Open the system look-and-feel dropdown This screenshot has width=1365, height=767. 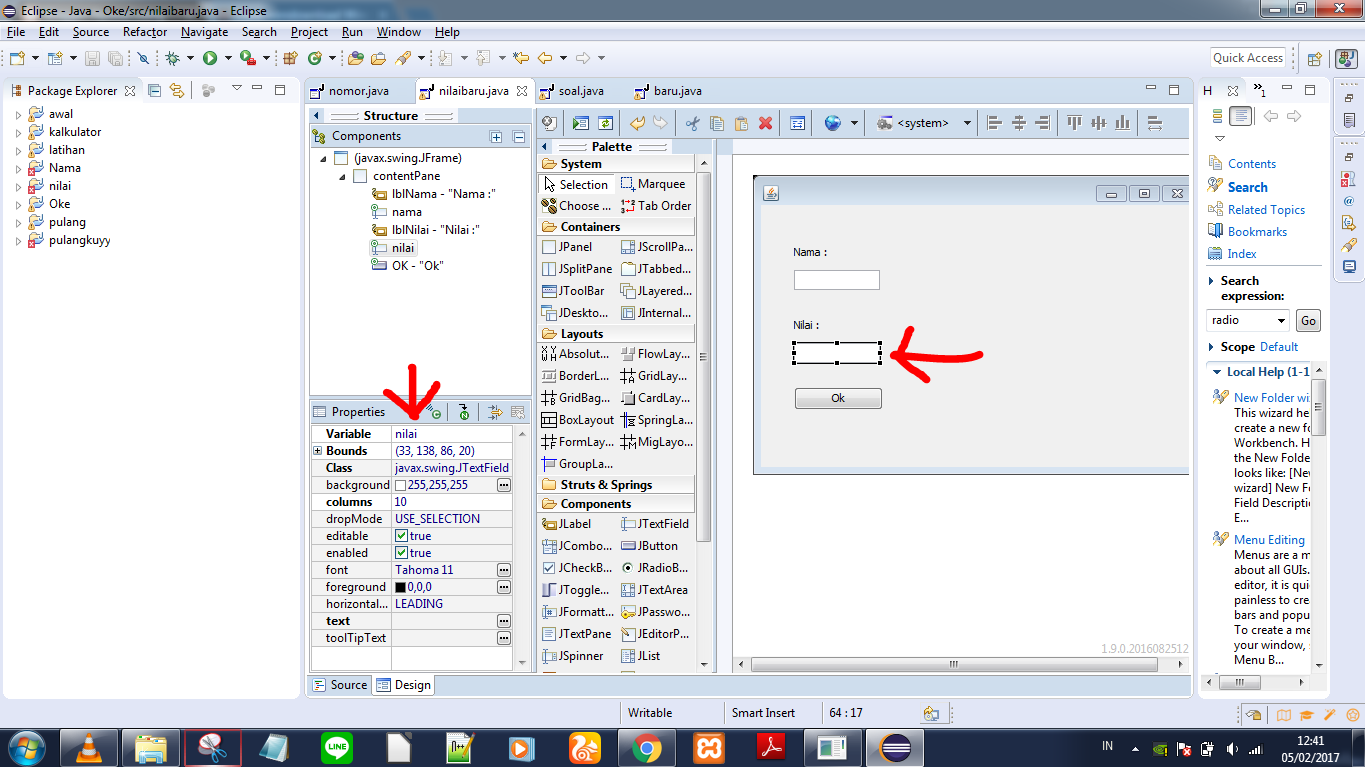(x=967, y=123)
